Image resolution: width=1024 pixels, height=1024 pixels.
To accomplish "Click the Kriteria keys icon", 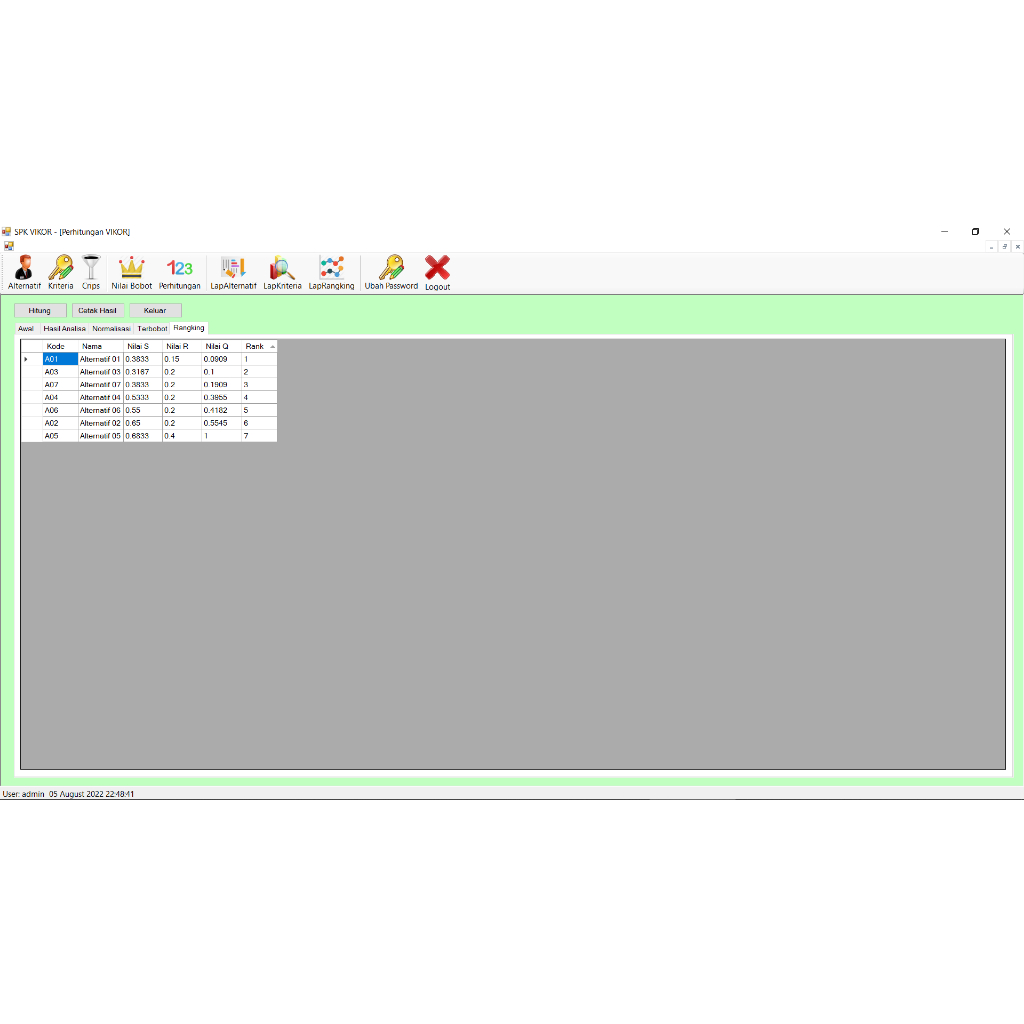I will coord(60,270).
